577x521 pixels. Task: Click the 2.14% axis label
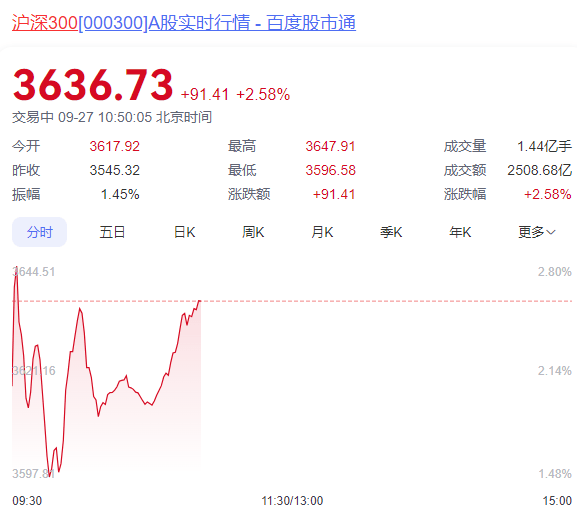coord(555,371)
